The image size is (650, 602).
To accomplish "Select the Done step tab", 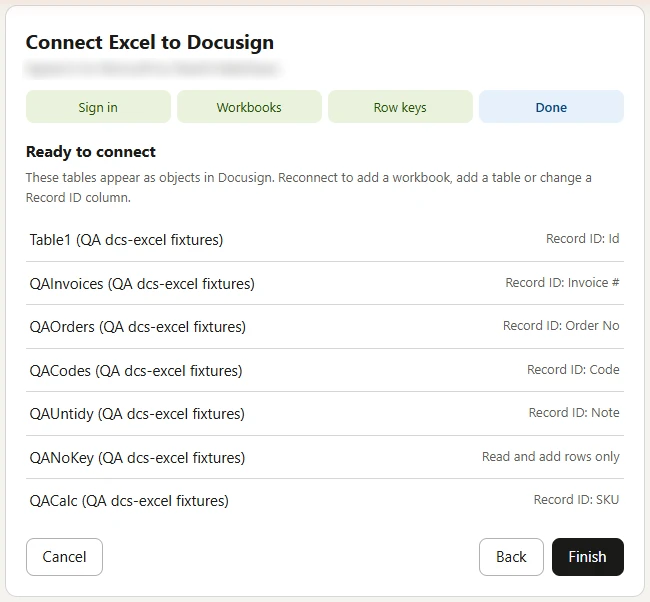I will coord(551,107).
